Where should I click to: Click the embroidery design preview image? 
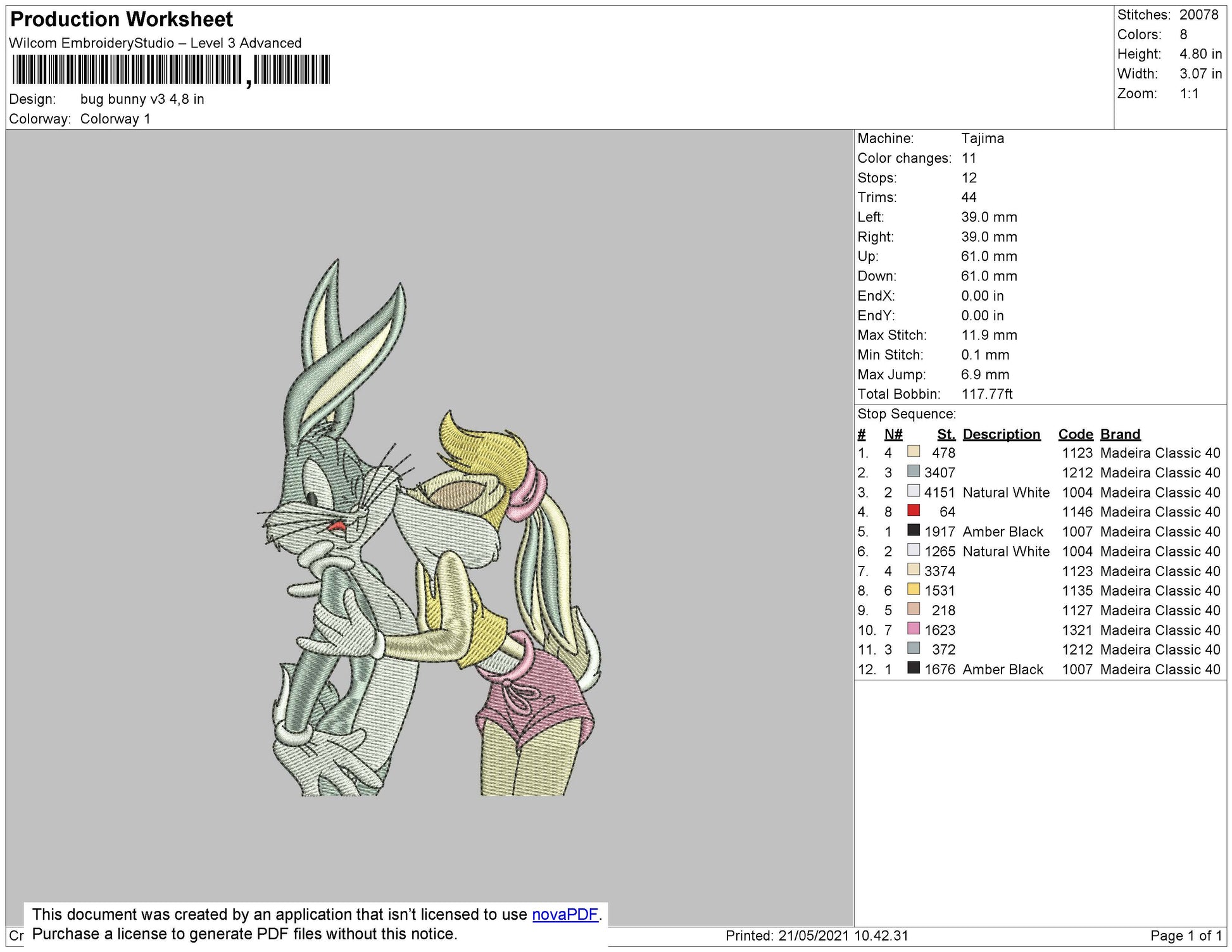pos(429,529)
